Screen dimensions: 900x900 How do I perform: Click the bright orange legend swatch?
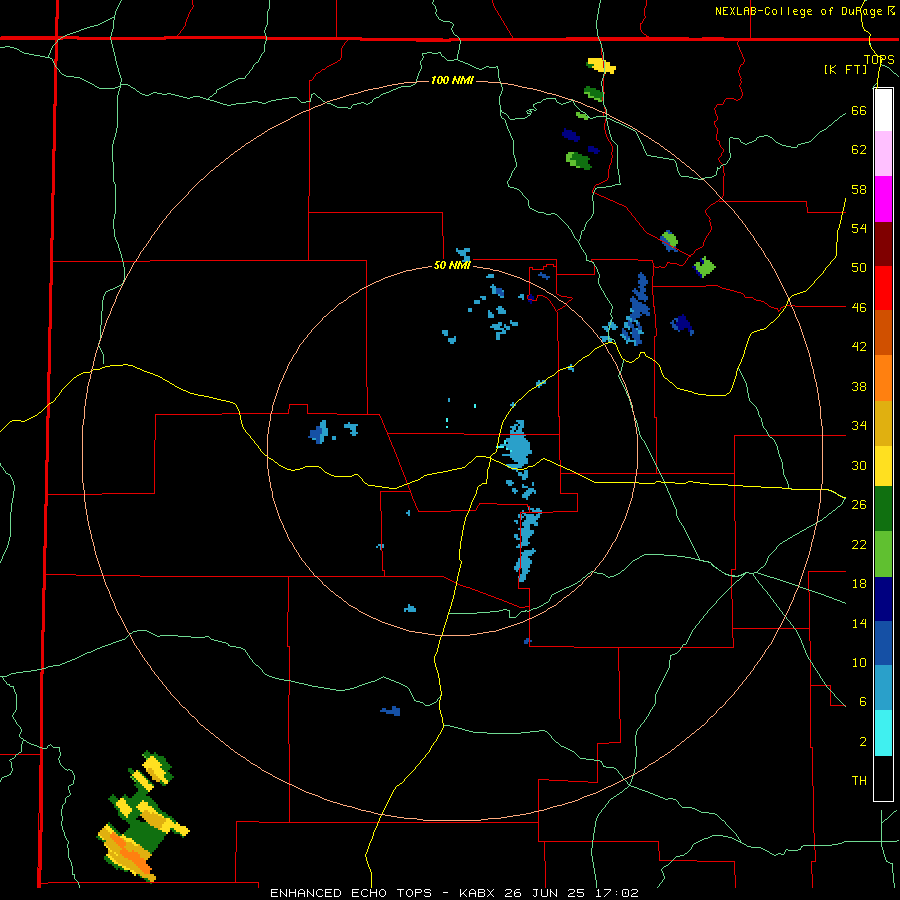click(x=883, y=377)
